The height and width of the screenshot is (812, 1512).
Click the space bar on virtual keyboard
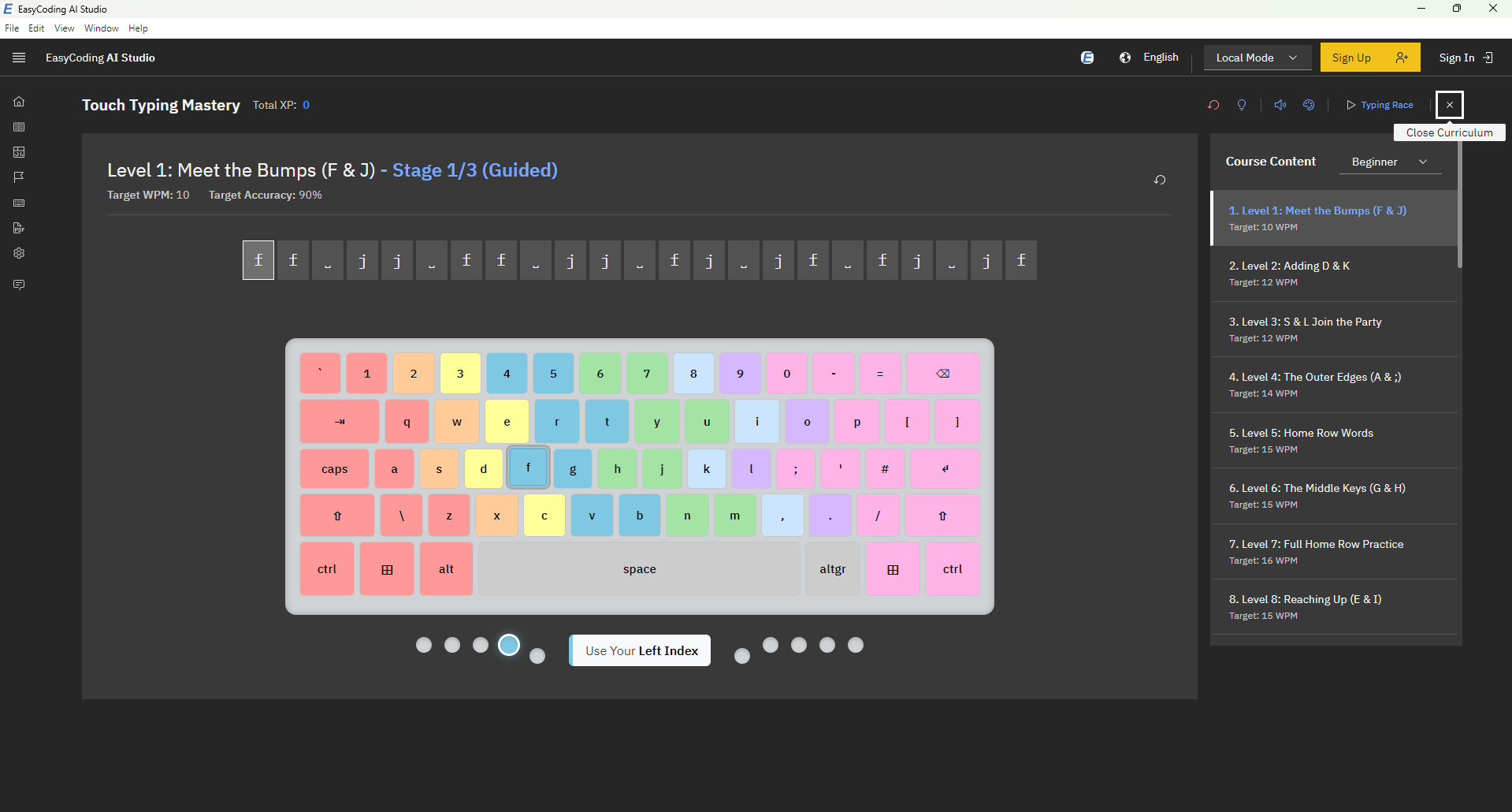(x=639, y=569)
